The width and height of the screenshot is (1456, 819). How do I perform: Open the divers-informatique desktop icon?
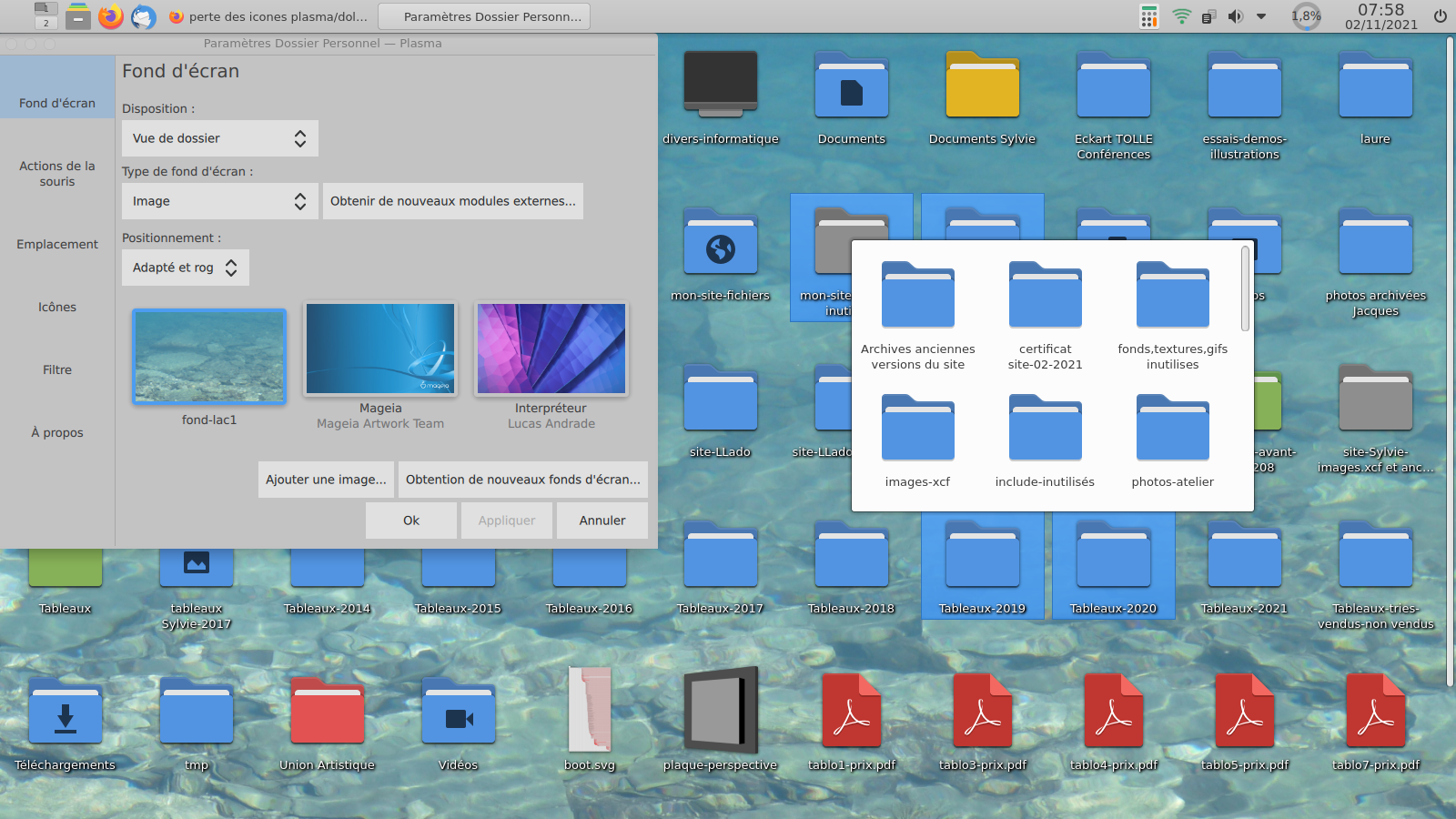tap(721, 85)
